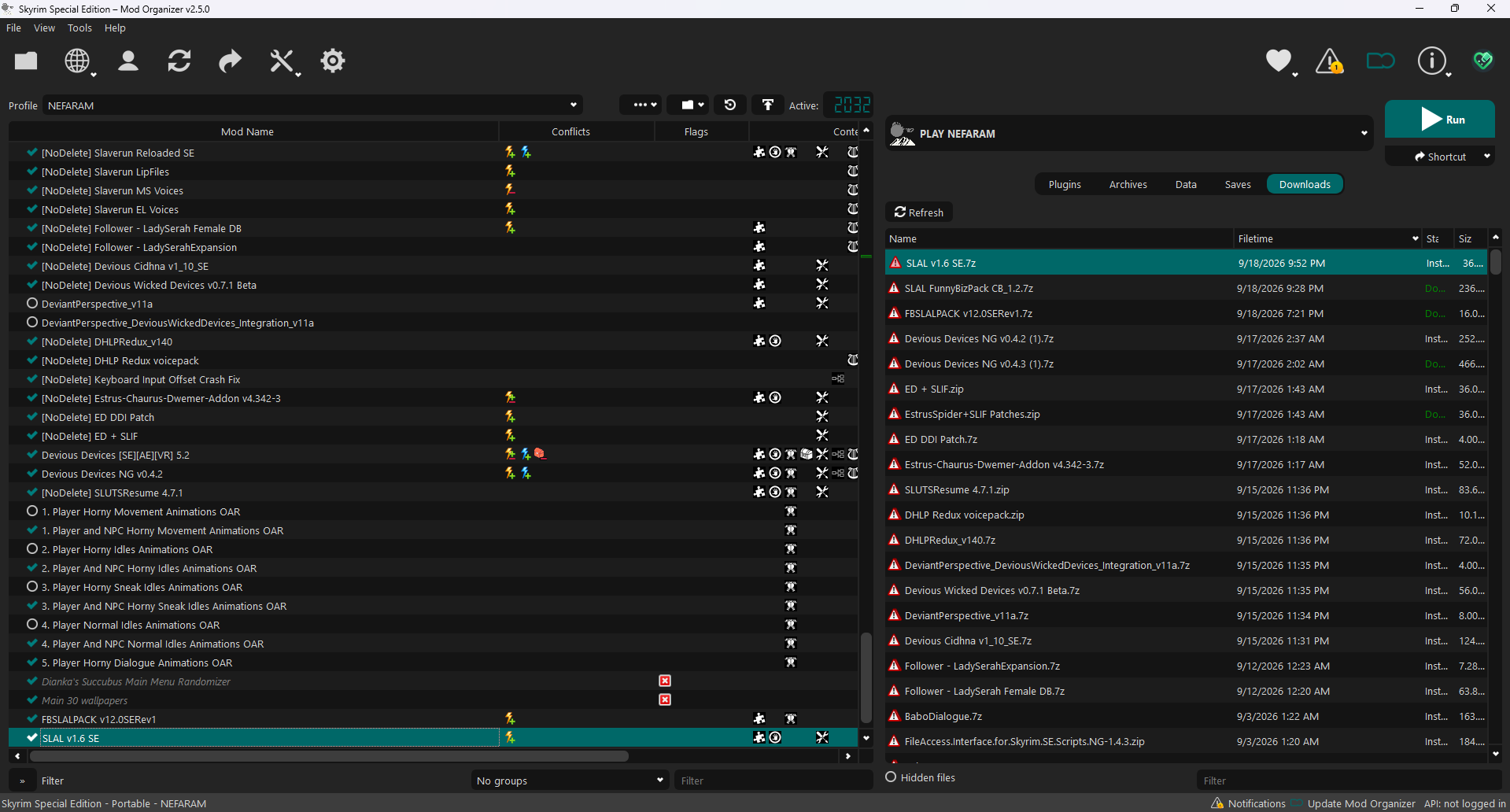Open the Nexus globe icon
Screen dimensions: 1510x812
coord(77,61)
